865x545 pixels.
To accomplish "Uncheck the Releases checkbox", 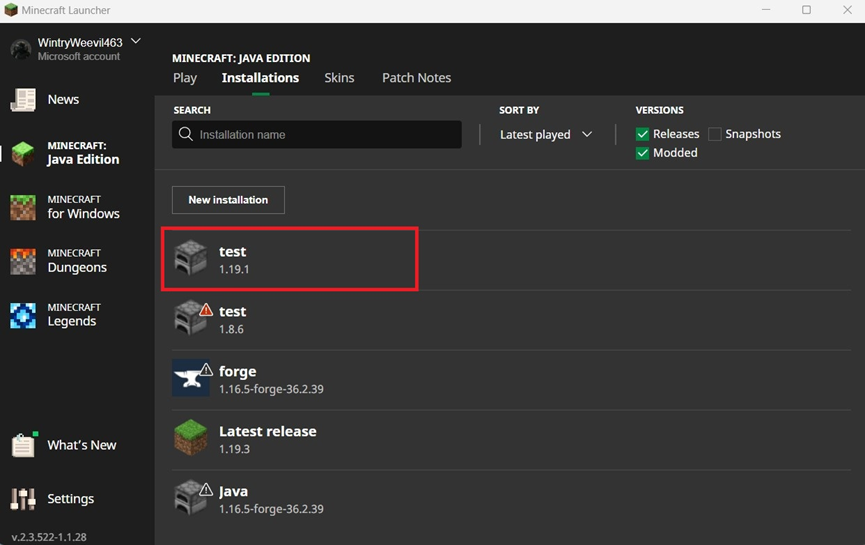I will point(642,134).
